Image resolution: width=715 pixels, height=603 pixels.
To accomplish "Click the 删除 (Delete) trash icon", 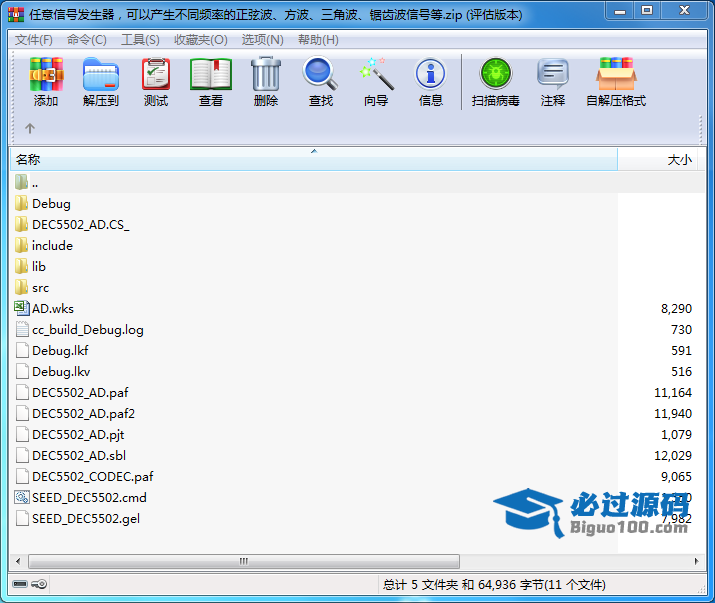I will click(266, 75).
